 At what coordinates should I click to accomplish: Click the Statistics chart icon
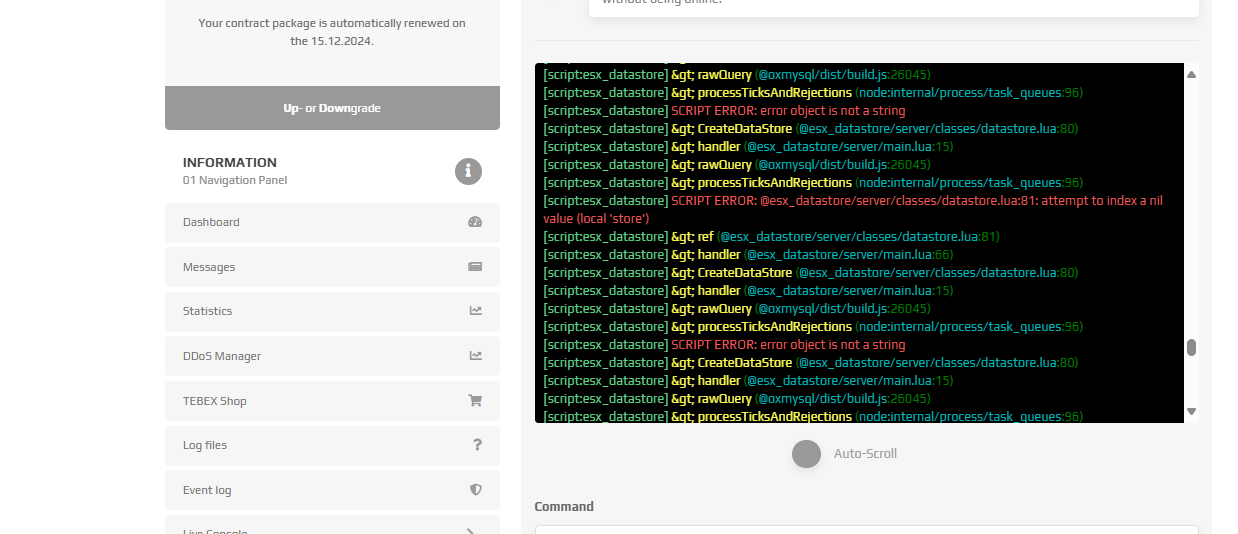(x=475, y=311)
